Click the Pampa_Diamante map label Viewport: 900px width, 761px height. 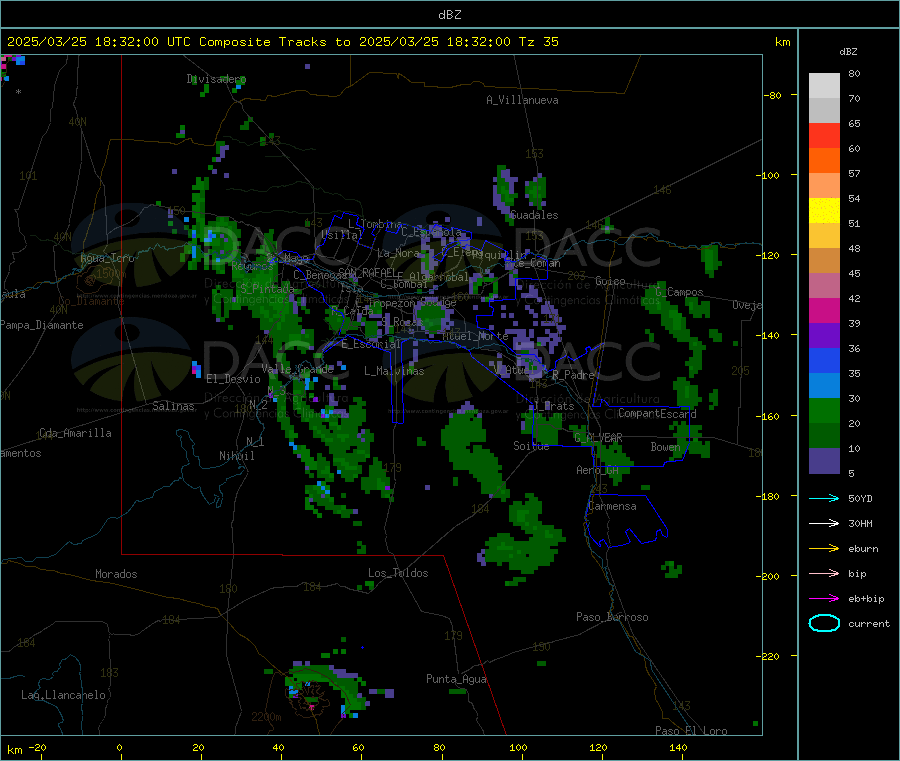click(x=42, y=325)
